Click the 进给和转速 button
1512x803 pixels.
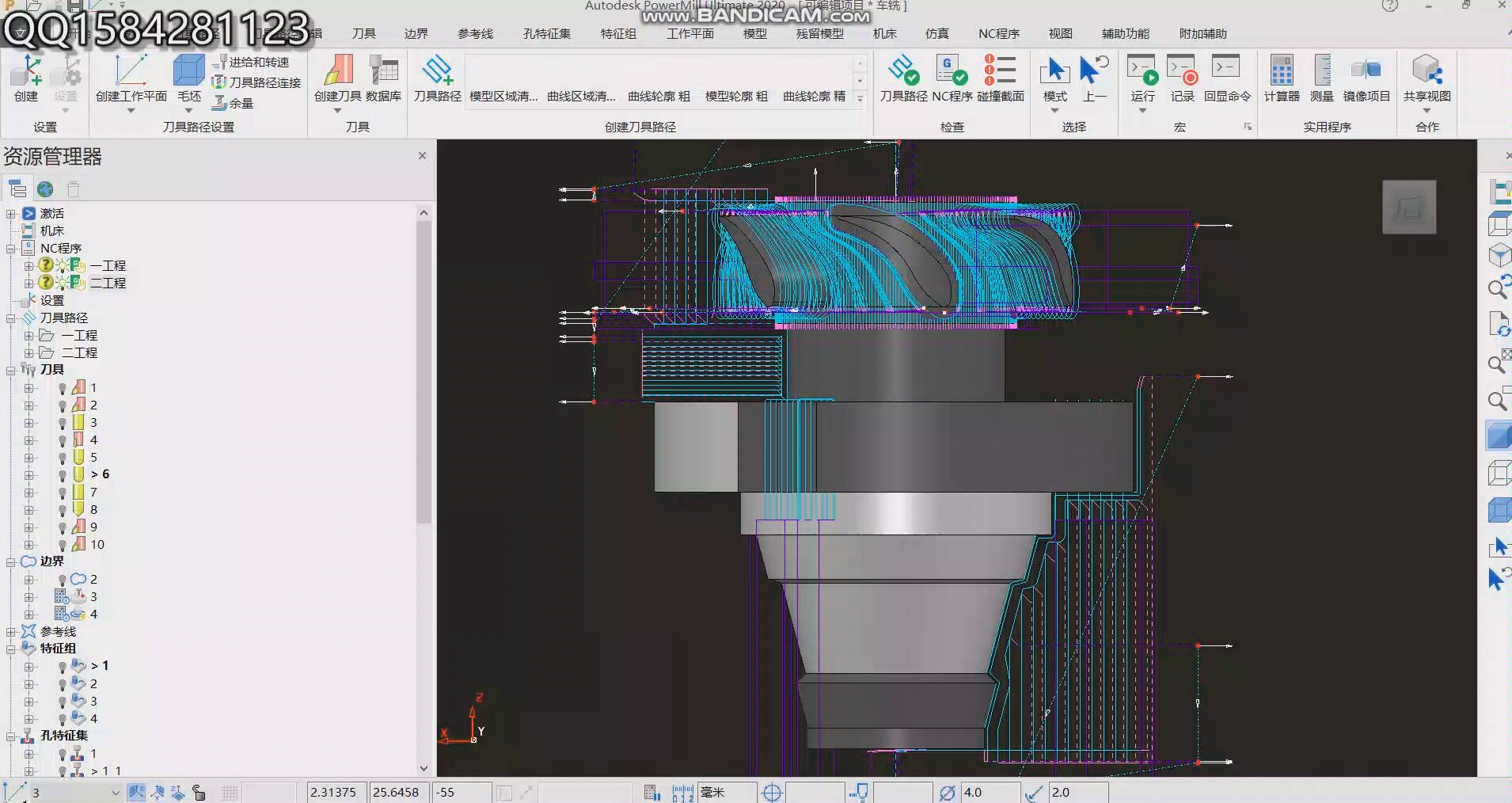tap(251, 62)
